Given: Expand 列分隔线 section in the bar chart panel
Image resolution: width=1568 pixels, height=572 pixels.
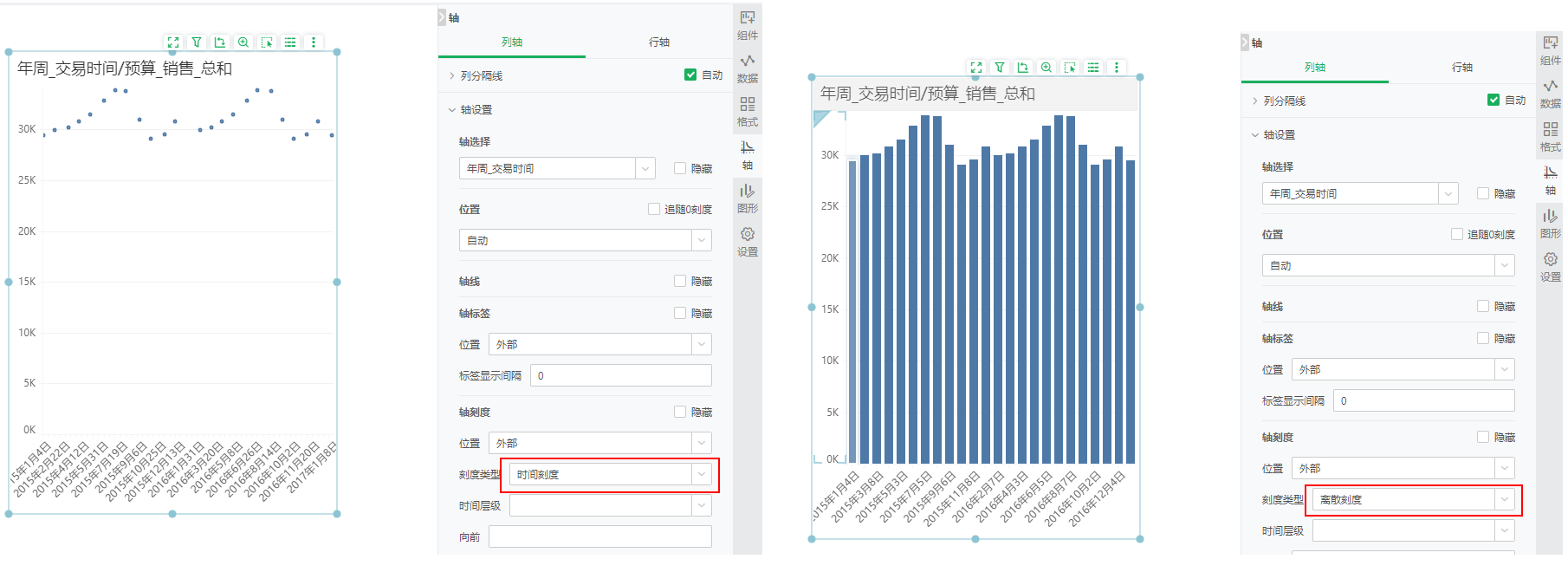Looking at the screenshot, I should [1255, 101].
